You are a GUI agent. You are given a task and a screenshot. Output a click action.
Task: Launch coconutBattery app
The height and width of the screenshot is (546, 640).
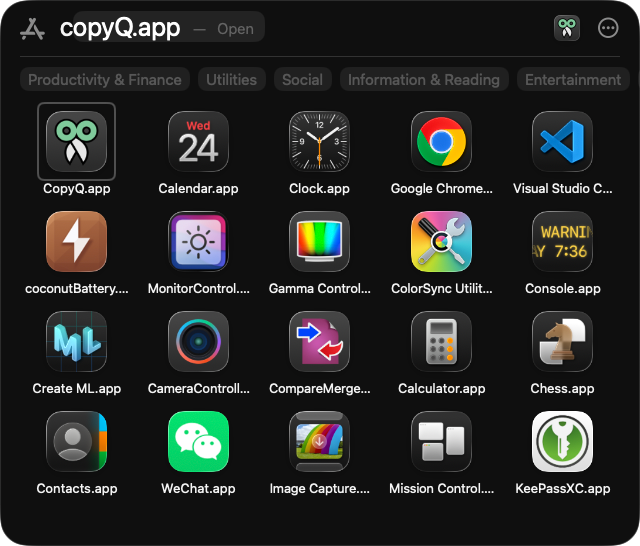pos(76,242)
